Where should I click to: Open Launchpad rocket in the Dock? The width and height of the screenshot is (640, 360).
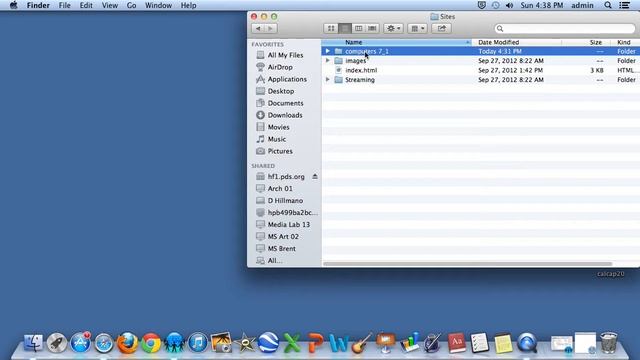point(57,343)
